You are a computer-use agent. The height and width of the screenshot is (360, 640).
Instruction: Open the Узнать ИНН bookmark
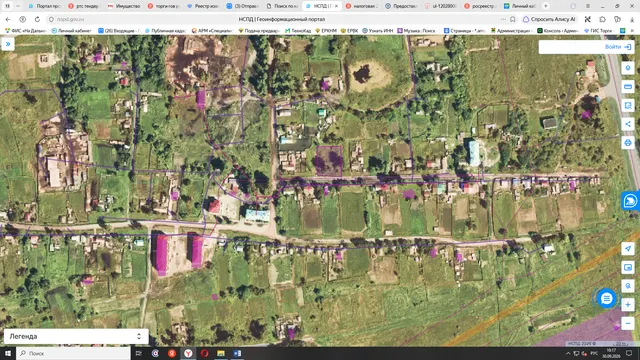[377, 31]
